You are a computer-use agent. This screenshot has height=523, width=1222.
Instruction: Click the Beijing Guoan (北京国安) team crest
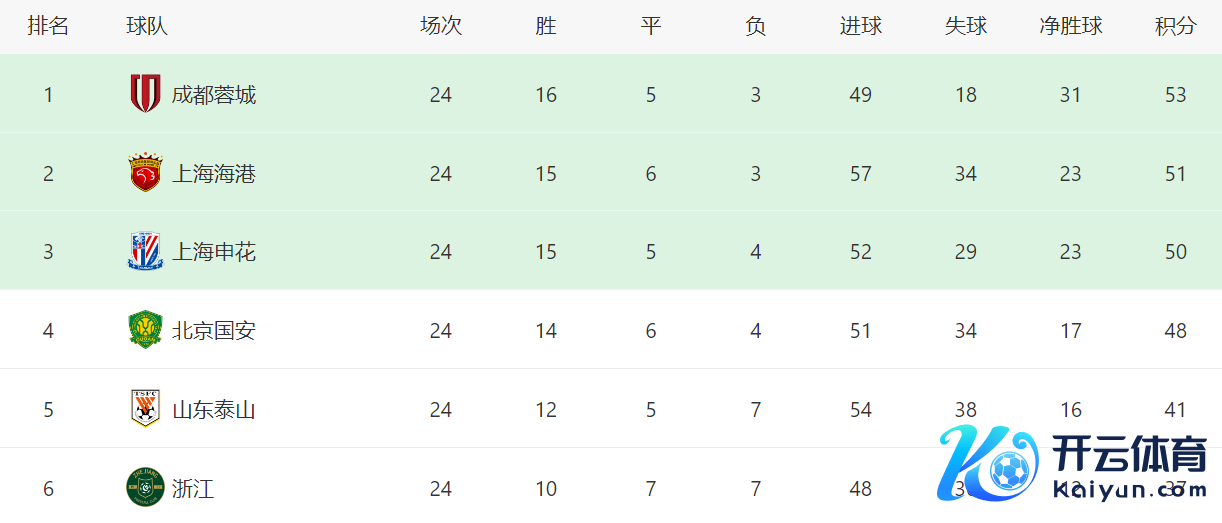tap(145, 330)
